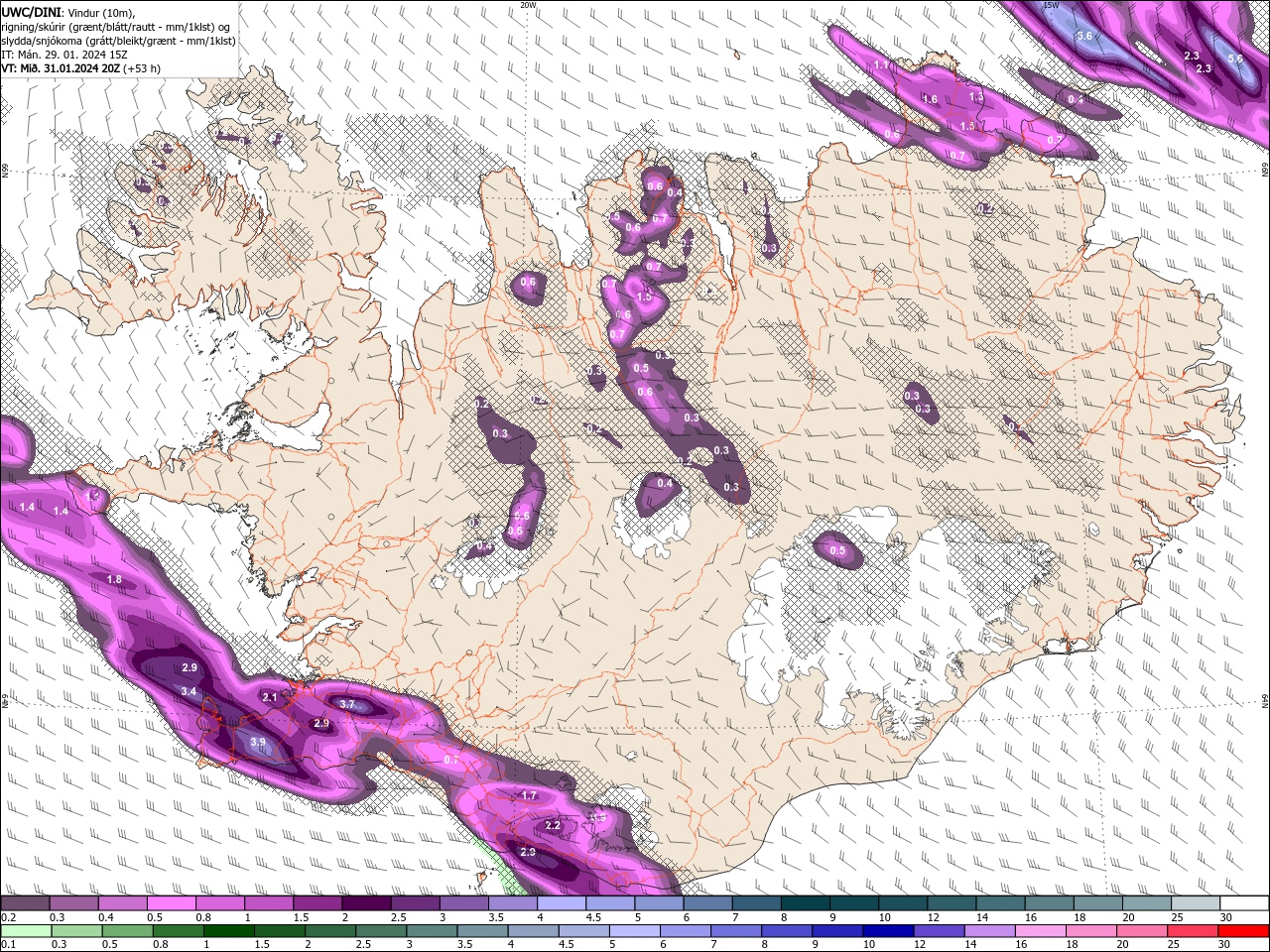Click the top legend swatch labeled 1.5

317,903
